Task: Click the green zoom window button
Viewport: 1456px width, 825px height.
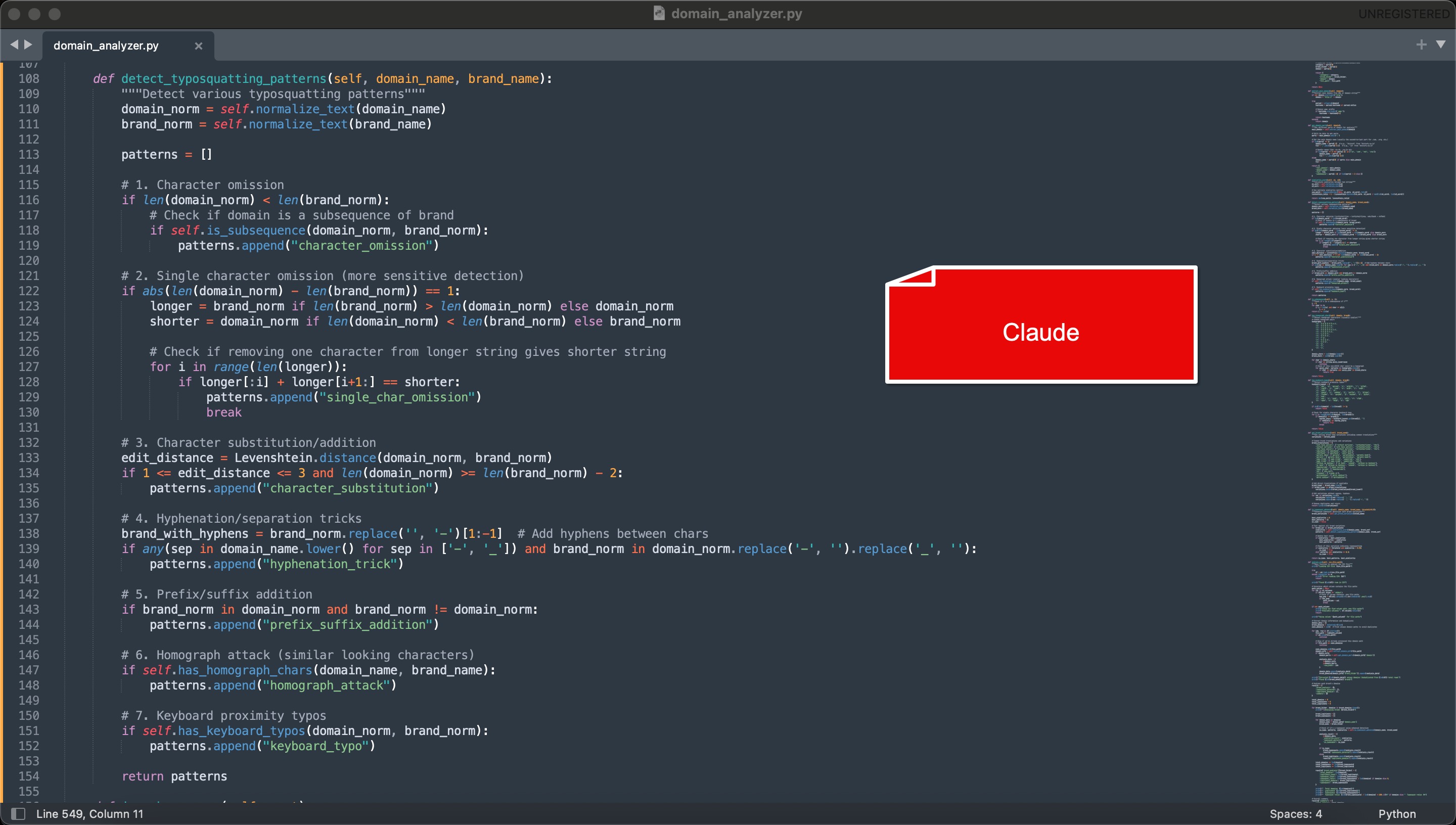Action: [x=55, y=14]
